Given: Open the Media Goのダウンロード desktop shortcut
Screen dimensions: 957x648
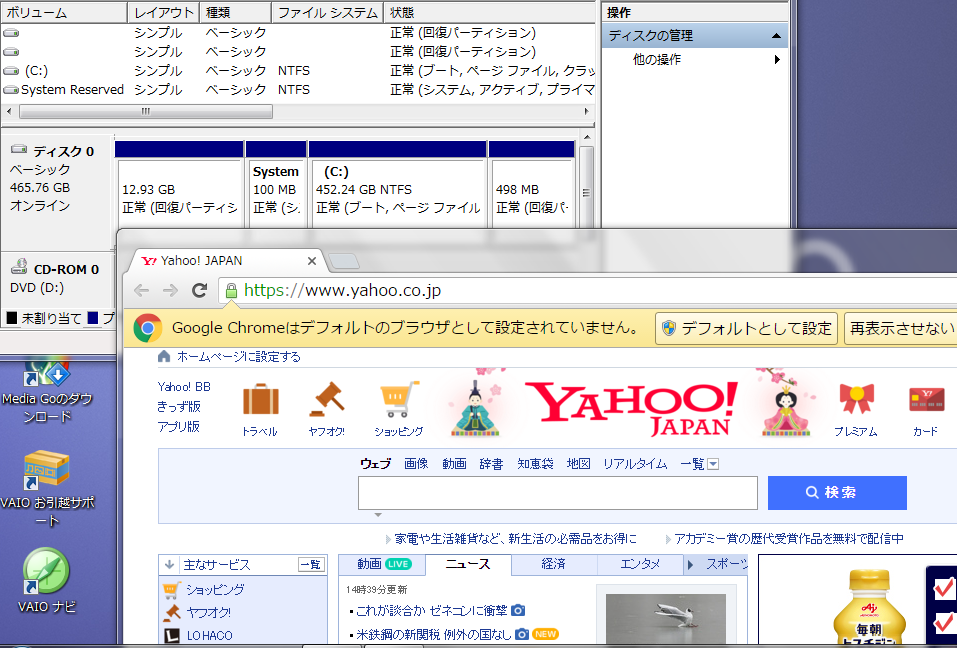Looking at the screenshot, I should click(47, 391).
